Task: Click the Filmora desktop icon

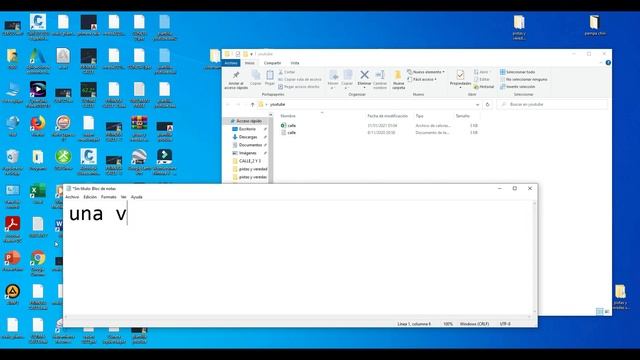Action: click(164, 157)
